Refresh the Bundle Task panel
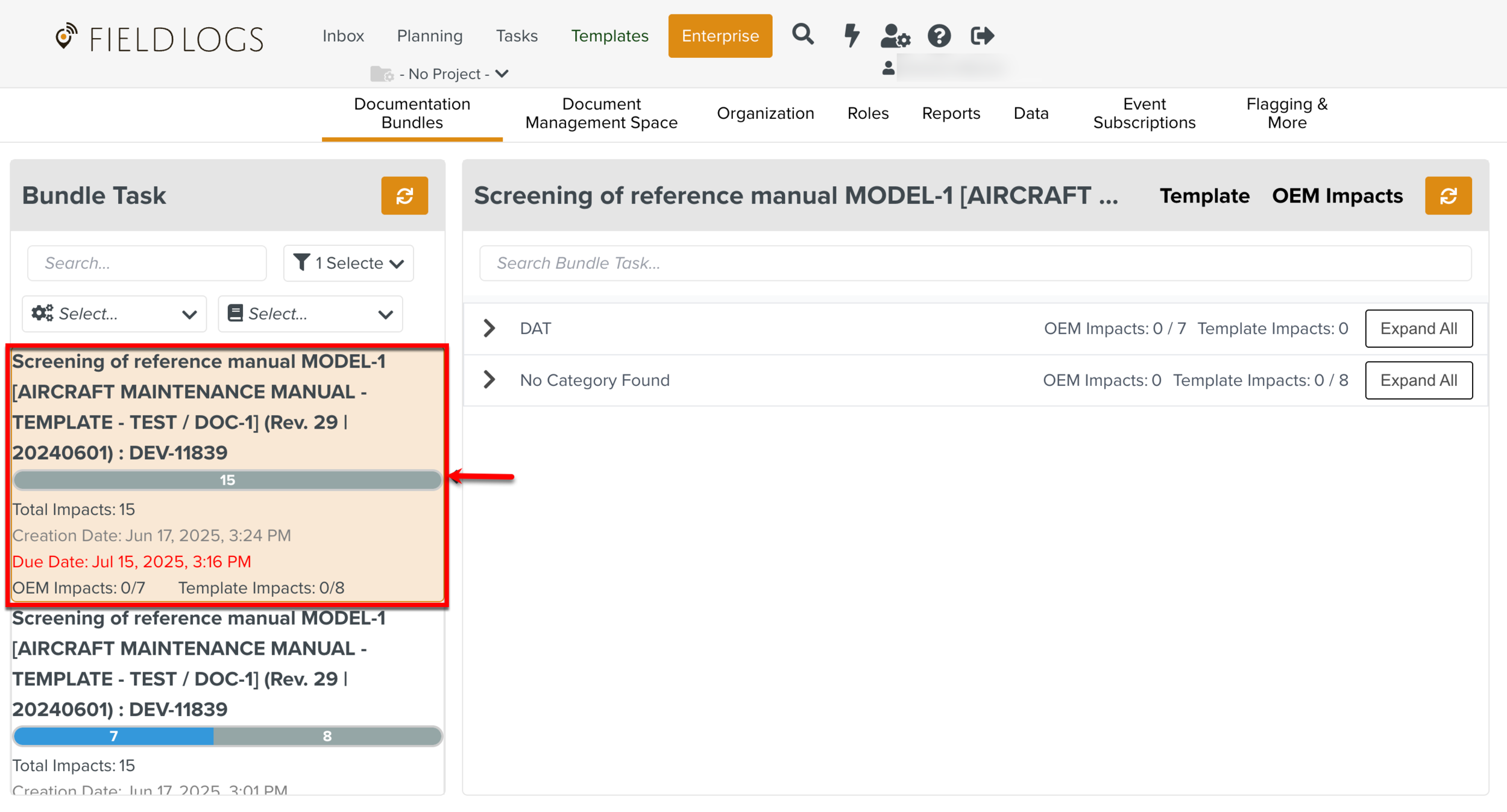This screenshot has width=1507, height=812. tap(404, 195)
